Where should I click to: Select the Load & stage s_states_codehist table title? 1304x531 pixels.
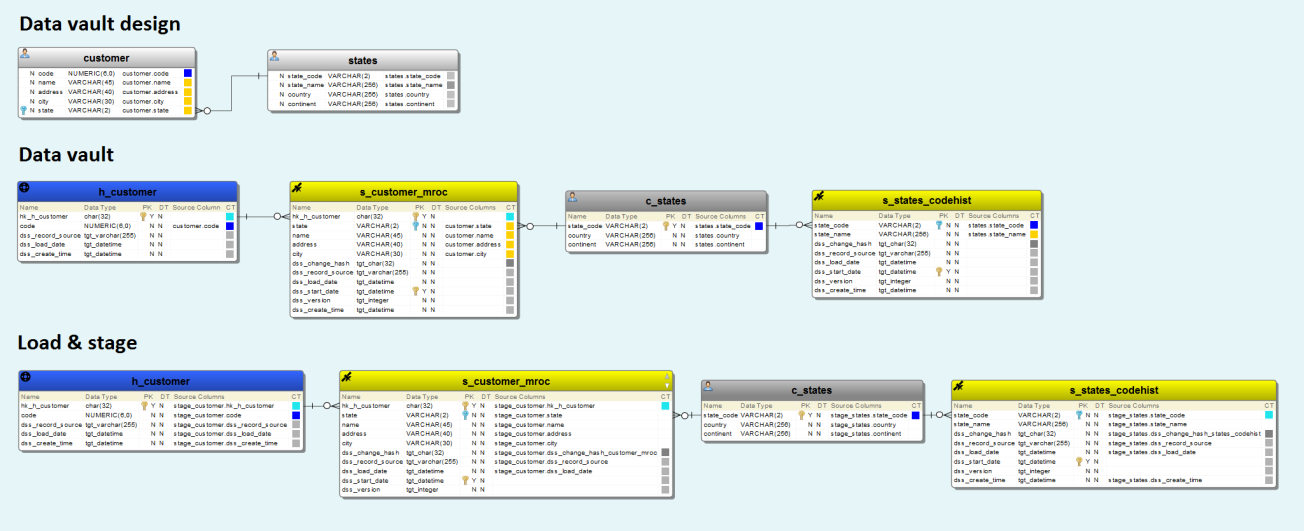pyautogui.click(x=1114, y=390)
